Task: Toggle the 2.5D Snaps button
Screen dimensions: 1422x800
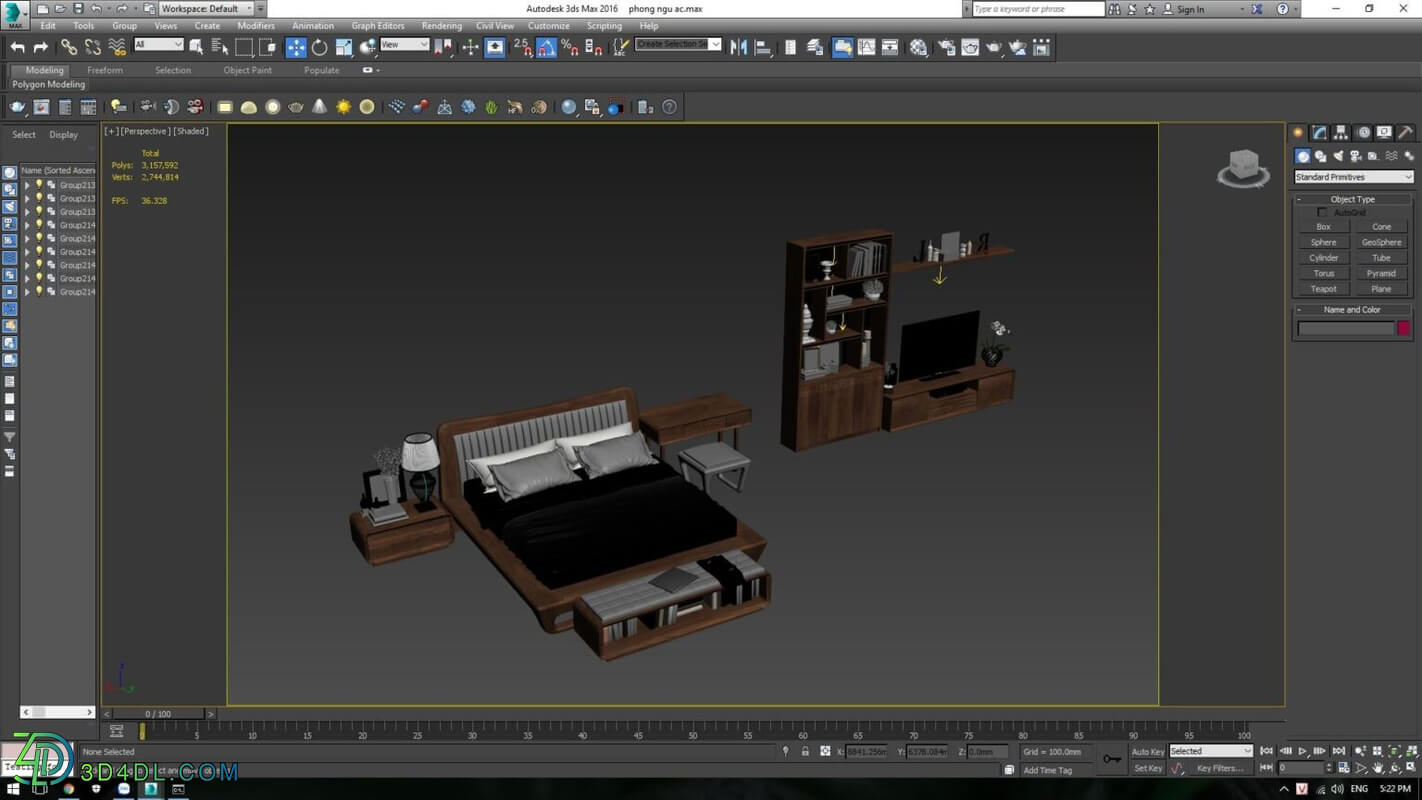Action: (522, 47)
